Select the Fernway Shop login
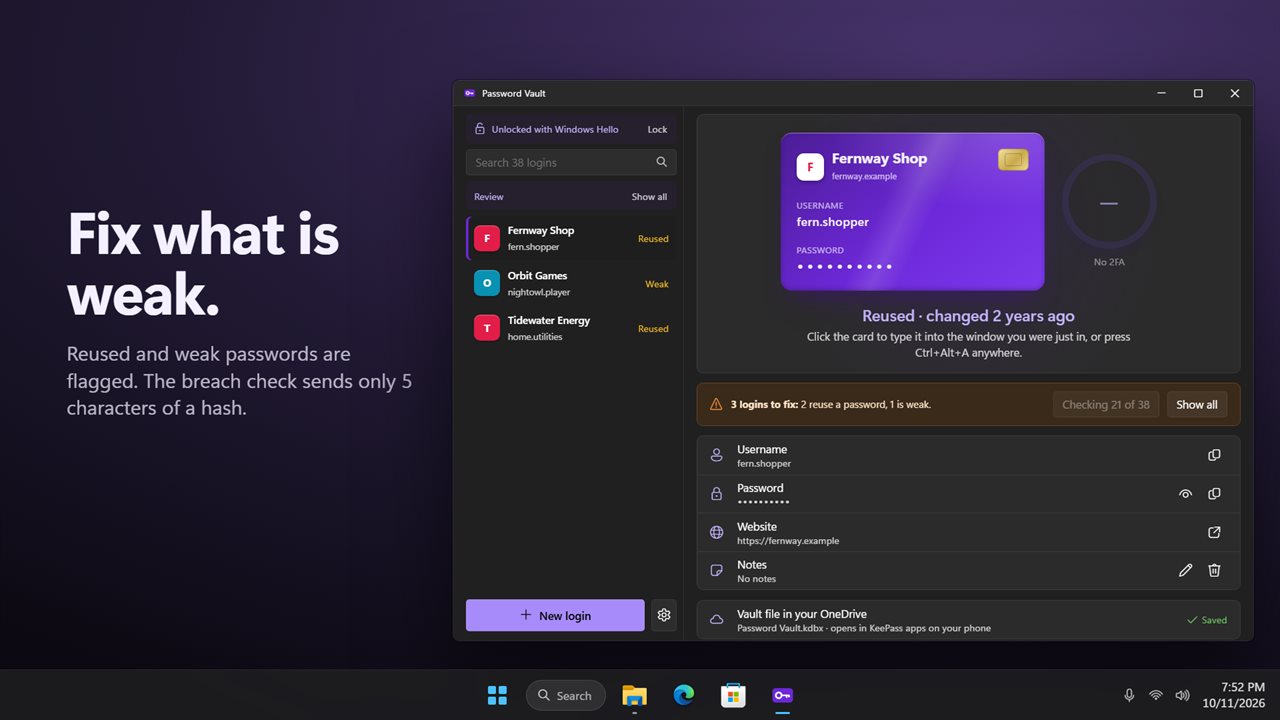Viewport: 1280px width, 720px height. tap(571, 238)
